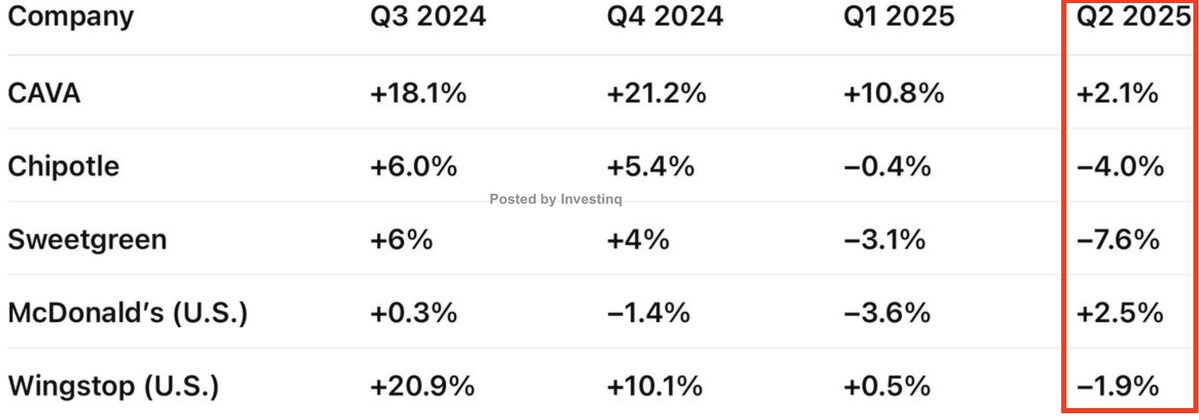Screen dimensions: 1199x420
Task: Click the Company column header
Action: pyautogui.click(x=70, y=17)
